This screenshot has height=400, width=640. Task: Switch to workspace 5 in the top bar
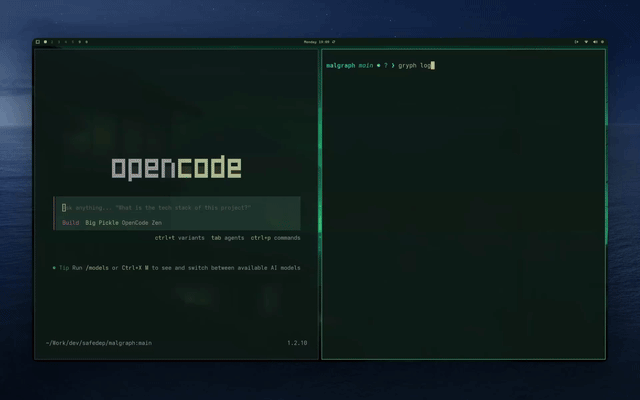pos(73,42)
